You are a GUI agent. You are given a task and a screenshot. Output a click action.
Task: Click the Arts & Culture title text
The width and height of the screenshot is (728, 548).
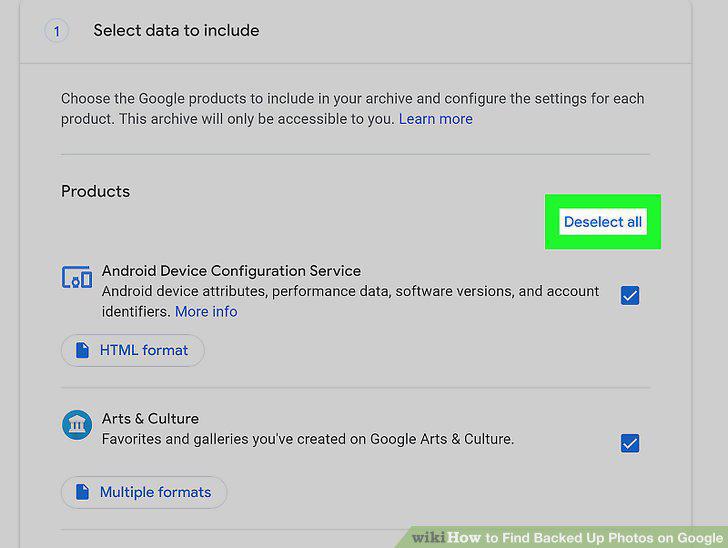(150, 418)
